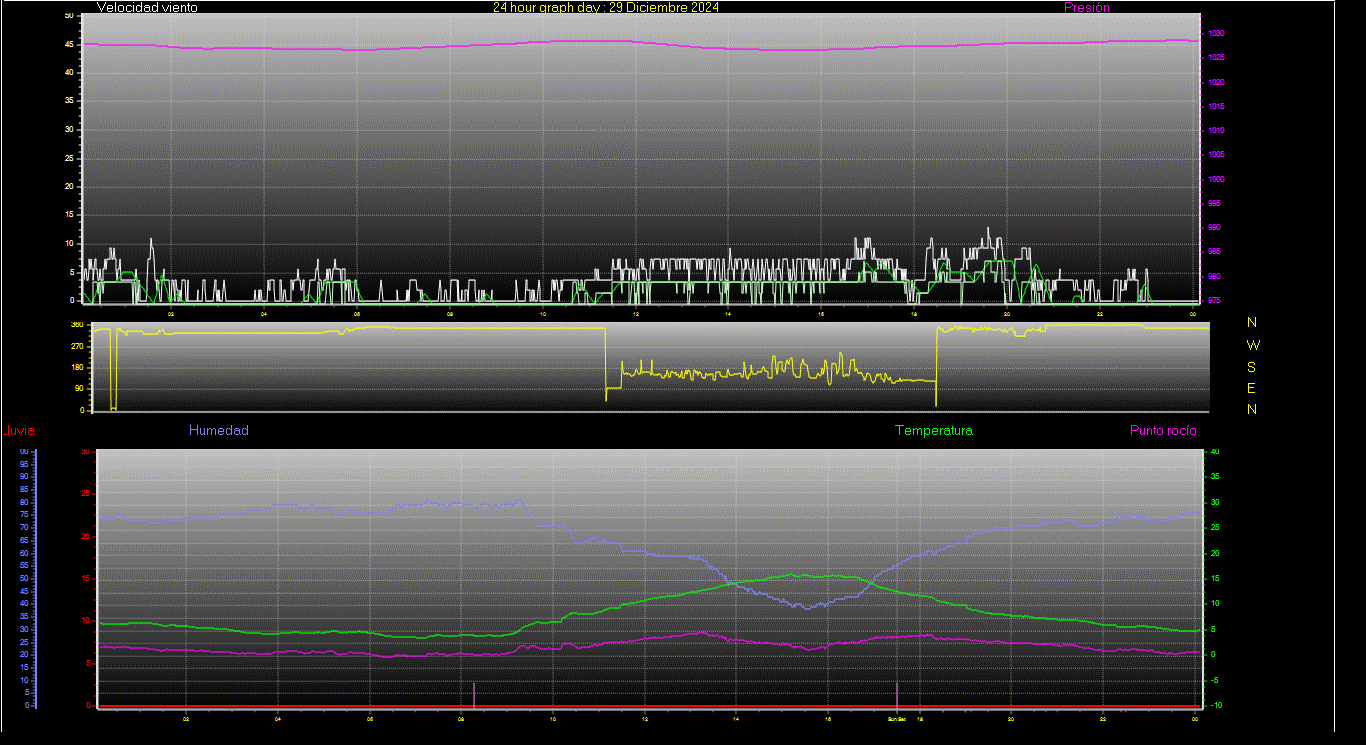Screen dimensions: 1366x745
Task: Click the '990' pressure axis value
Action: pos(1214,228)
